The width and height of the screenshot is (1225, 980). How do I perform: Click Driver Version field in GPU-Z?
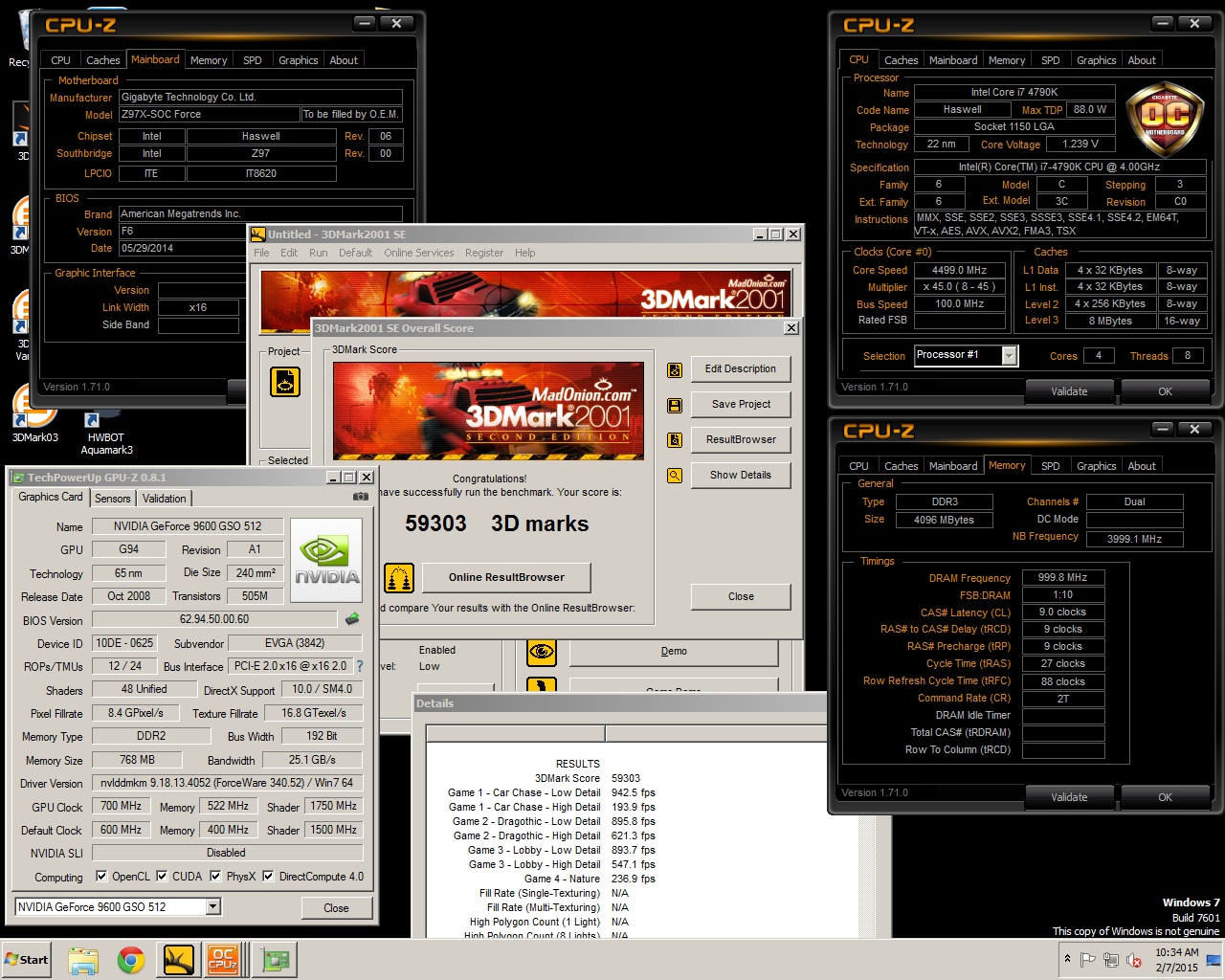227,783
